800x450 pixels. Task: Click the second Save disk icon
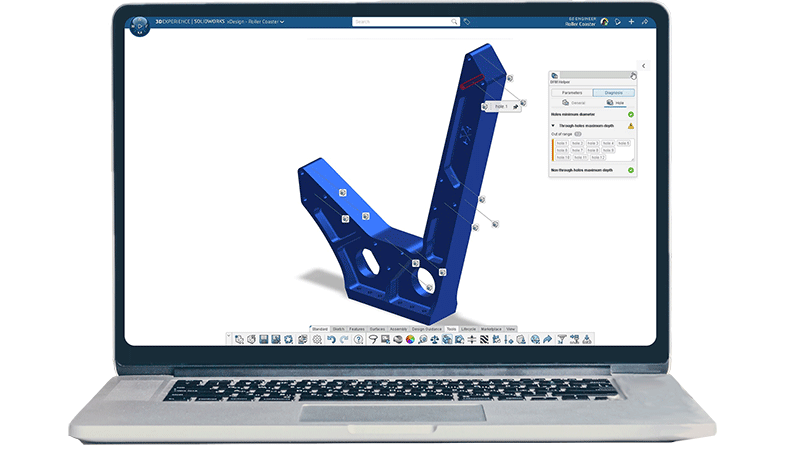[276, 339]
